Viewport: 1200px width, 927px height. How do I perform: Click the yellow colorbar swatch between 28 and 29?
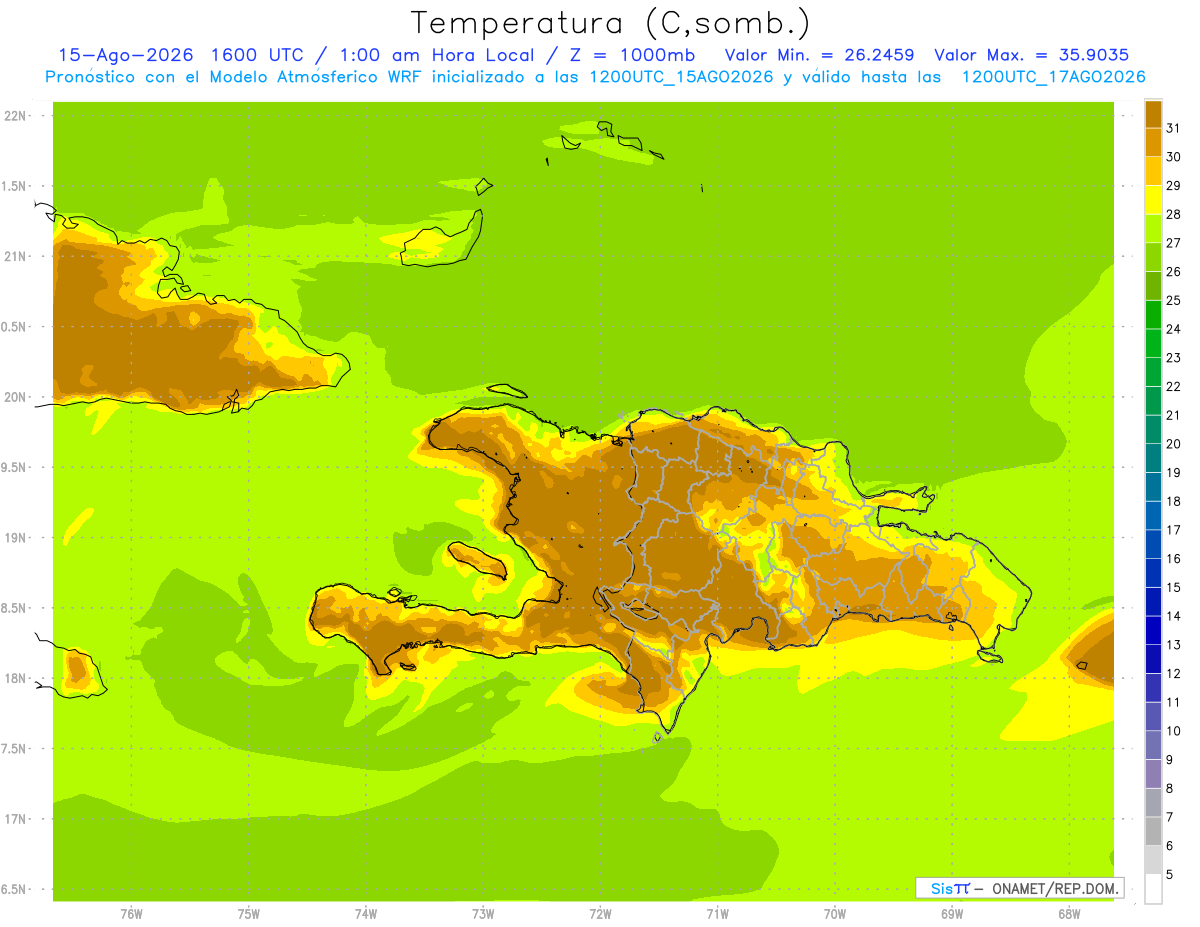point(1153,200)
